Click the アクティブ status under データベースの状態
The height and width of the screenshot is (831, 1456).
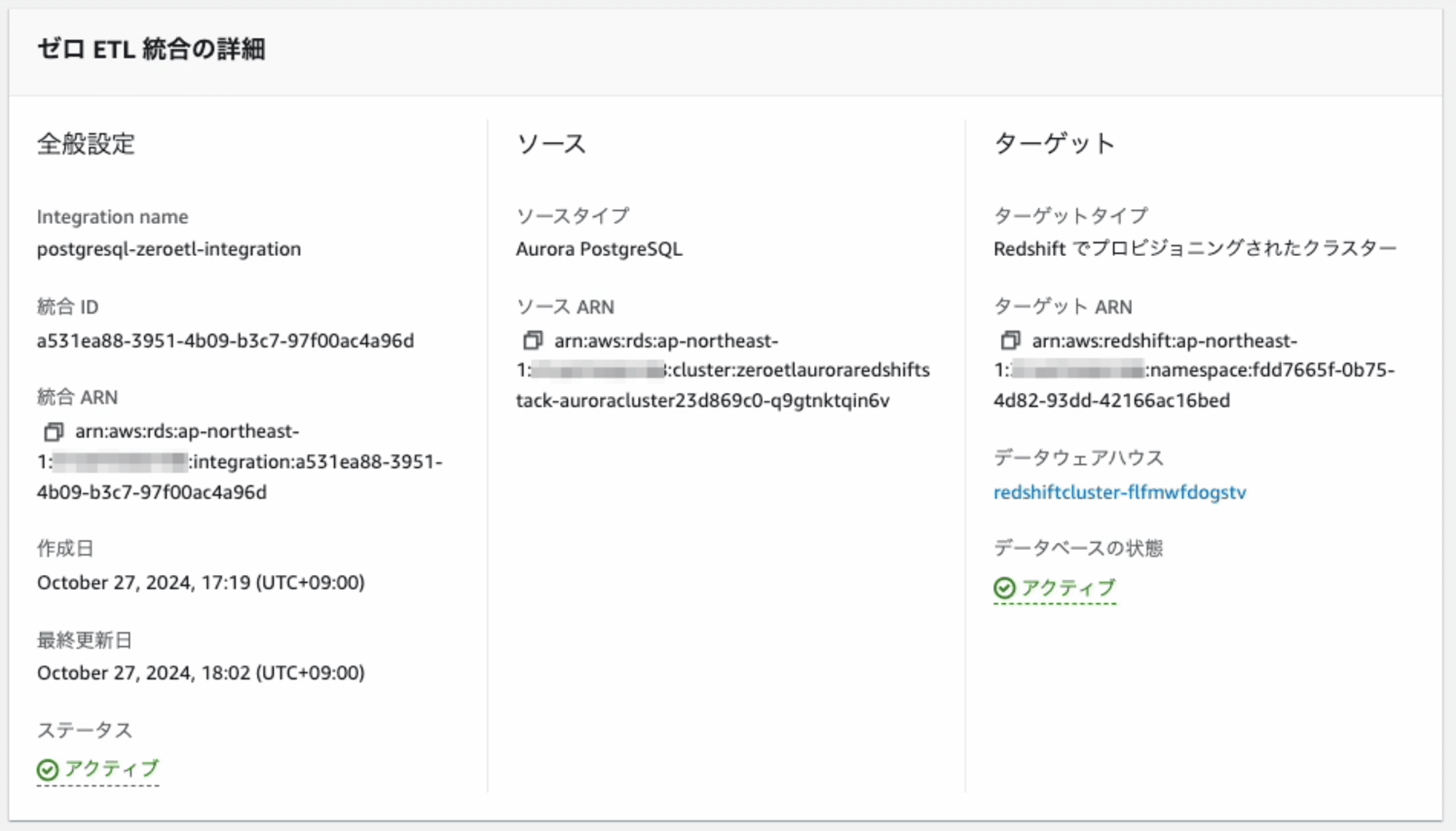[x=1054, y=588]
